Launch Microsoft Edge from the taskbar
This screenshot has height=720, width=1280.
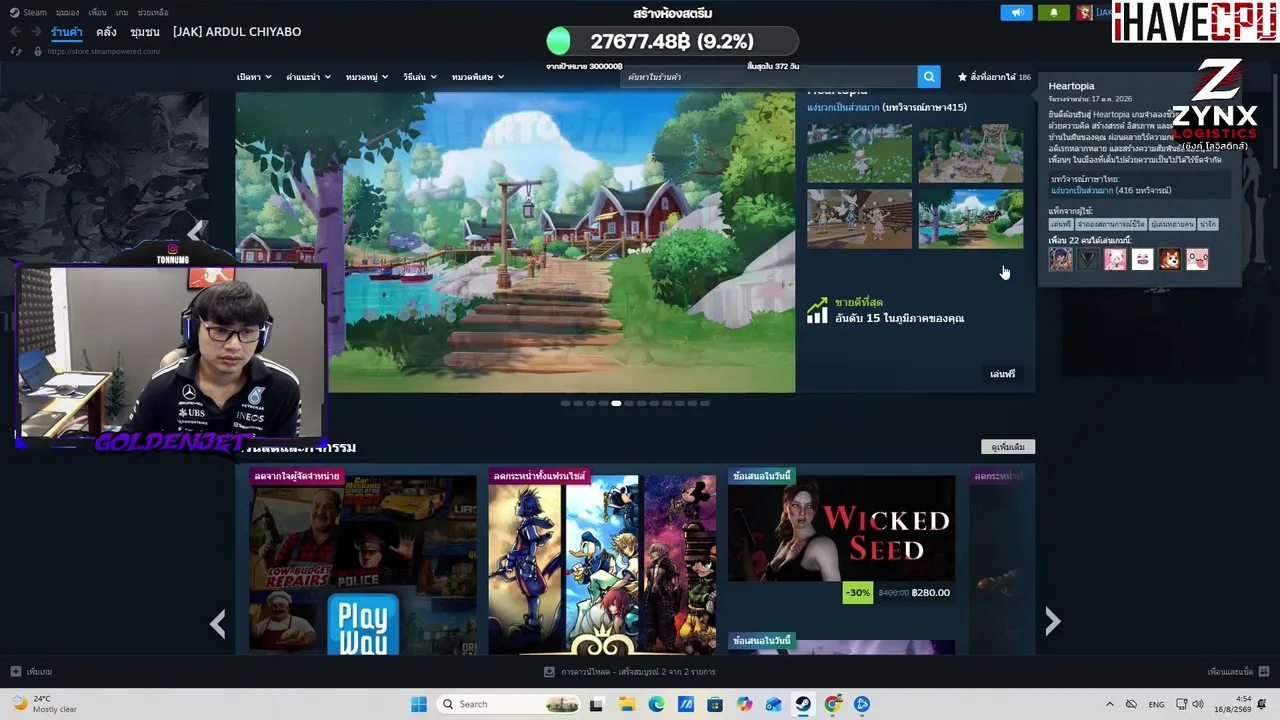click(x=656, y=704)
